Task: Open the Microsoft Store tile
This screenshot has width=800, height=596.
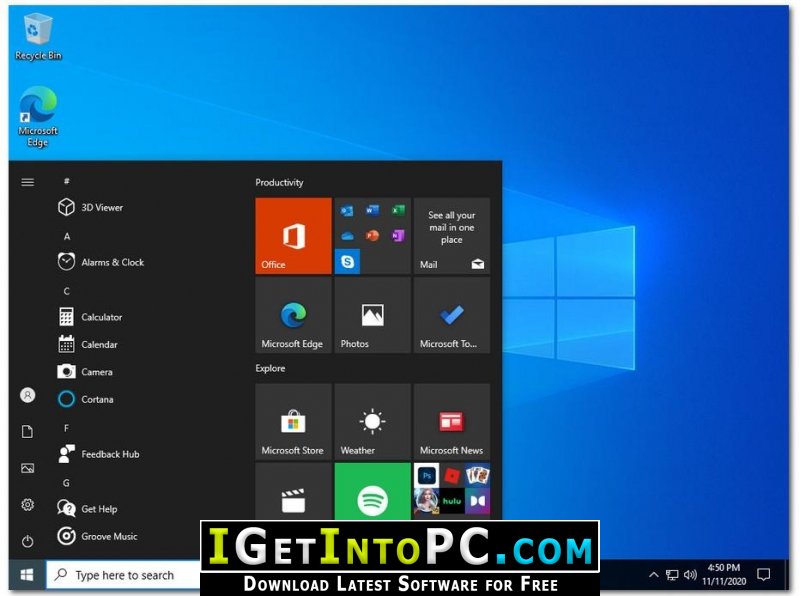Action: click(293, 421)
